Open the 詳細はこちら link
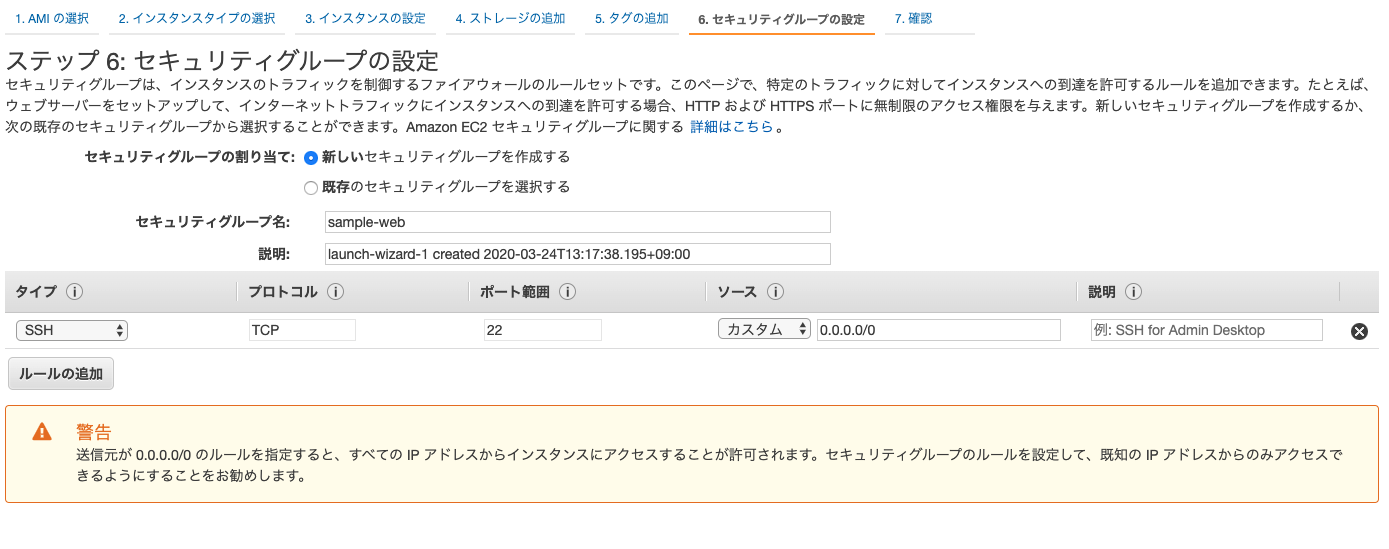Viewport: 1389px width, 549px height. click(x=731, y=127)
